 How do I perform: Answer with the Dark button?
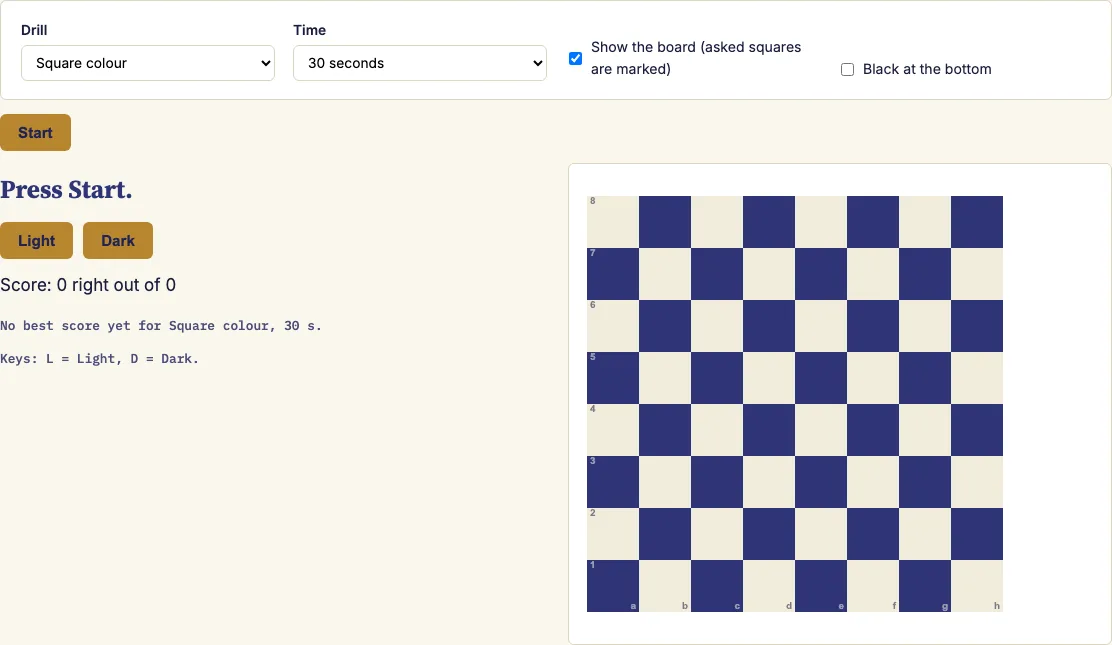point(118,241)
